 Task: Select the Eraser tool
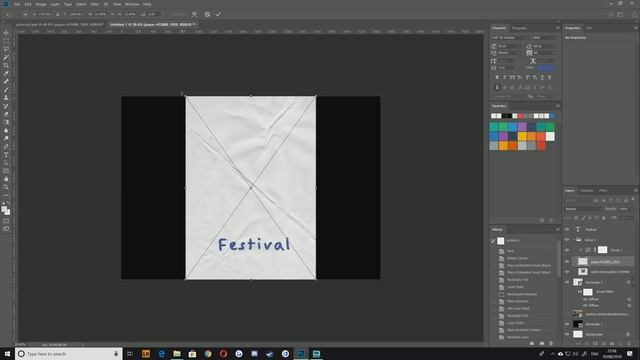tap(6, 114)
